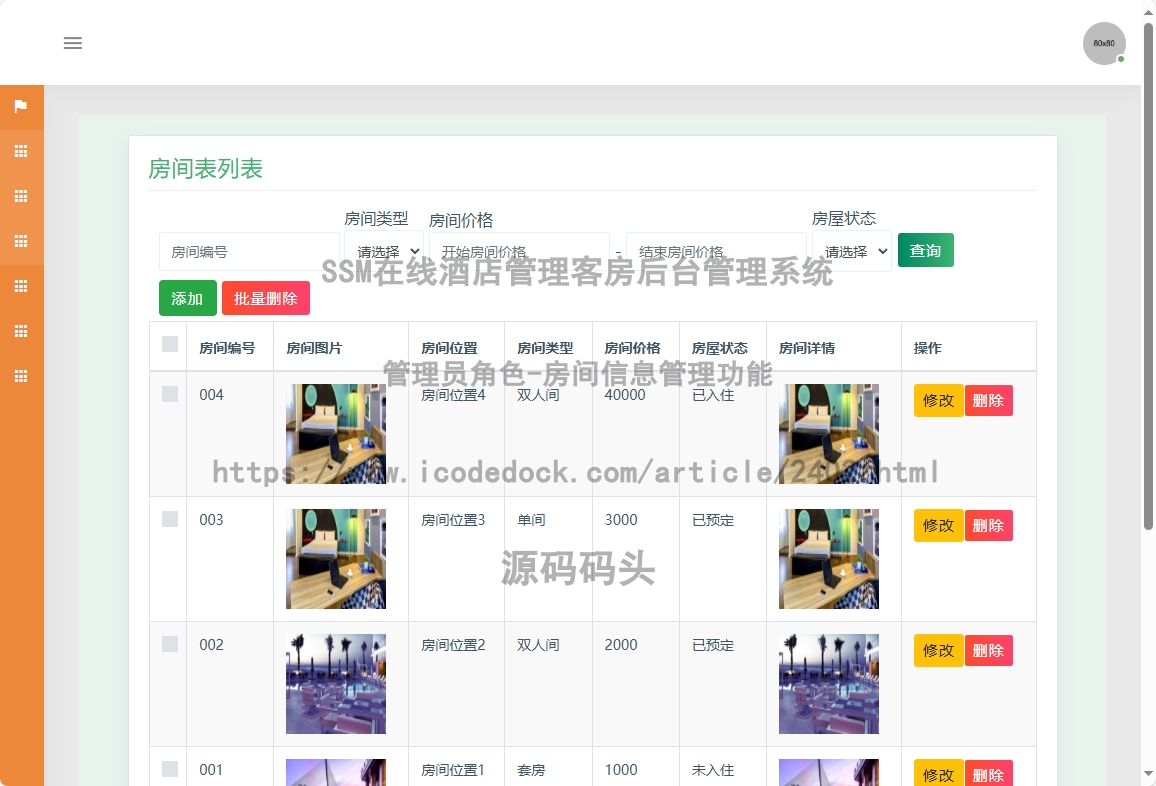Click 删除 for room 004

[x=989, y=400]
